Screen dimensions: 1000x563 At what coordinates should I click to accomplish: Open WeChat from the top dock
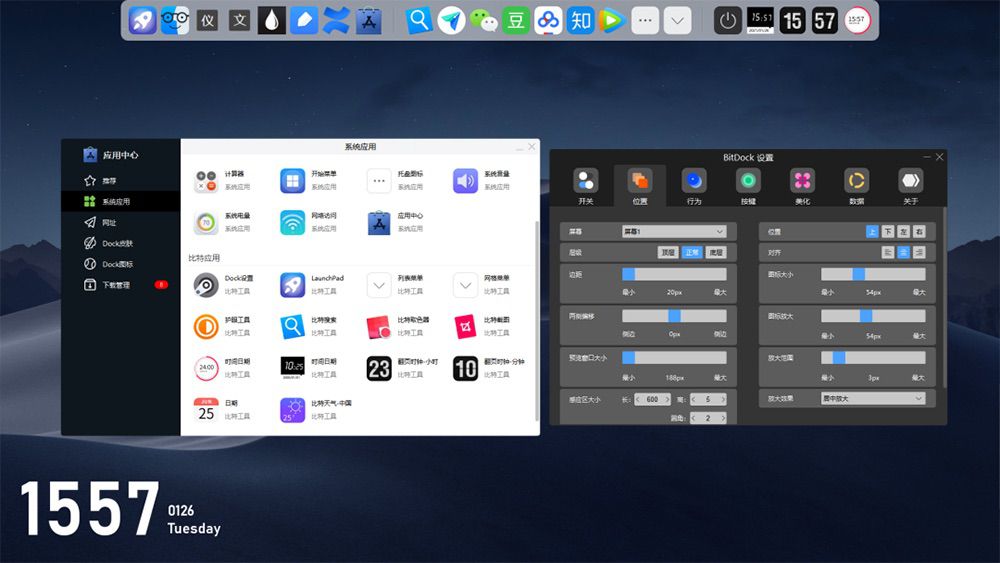[484, 21]
